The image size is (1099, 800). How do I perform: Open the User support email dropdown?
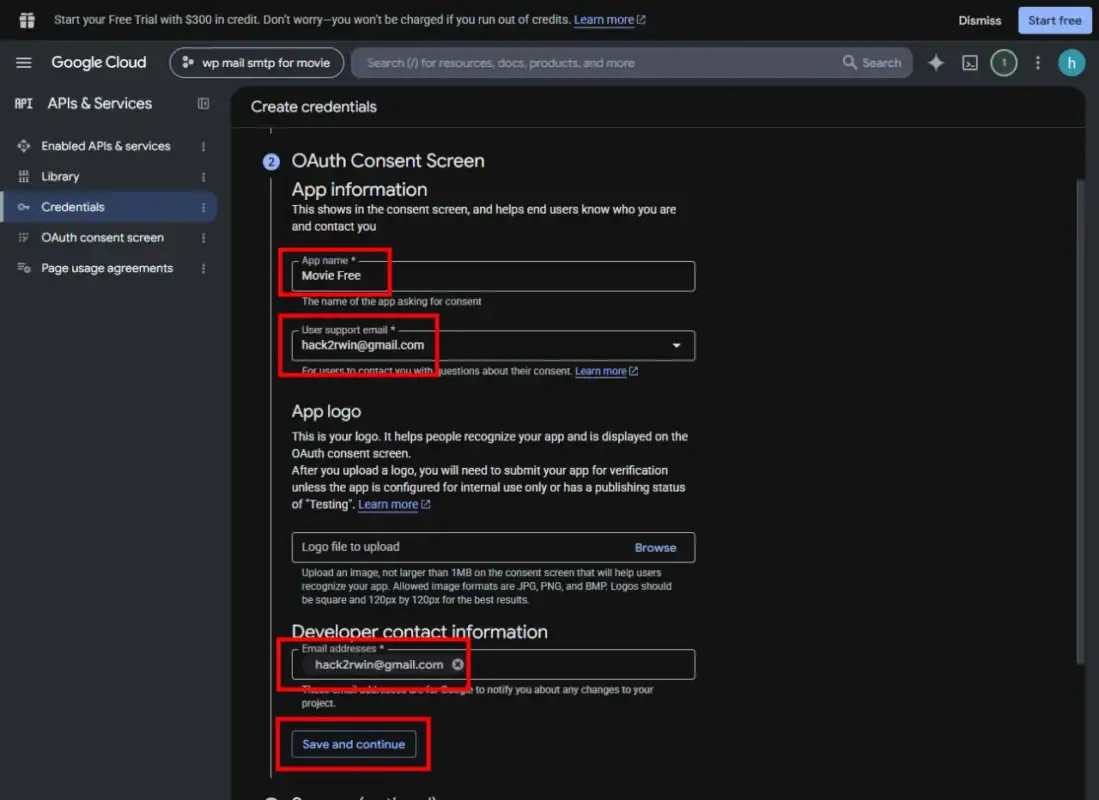coord(493,345)
